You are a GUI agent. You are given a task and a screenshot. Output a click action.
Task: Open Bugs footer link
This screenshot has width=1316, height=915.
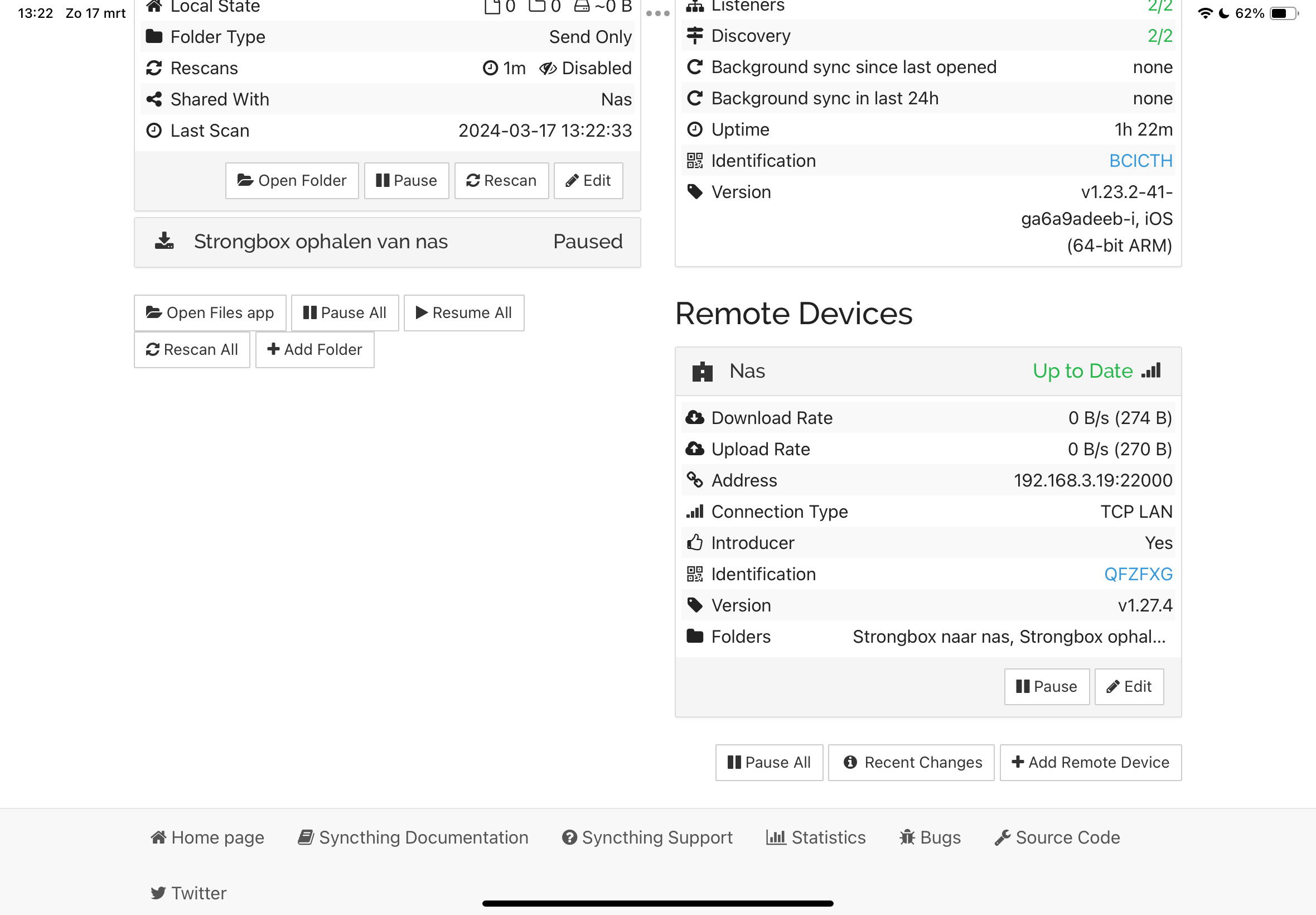pyautogui.click(x=930, y=837)
